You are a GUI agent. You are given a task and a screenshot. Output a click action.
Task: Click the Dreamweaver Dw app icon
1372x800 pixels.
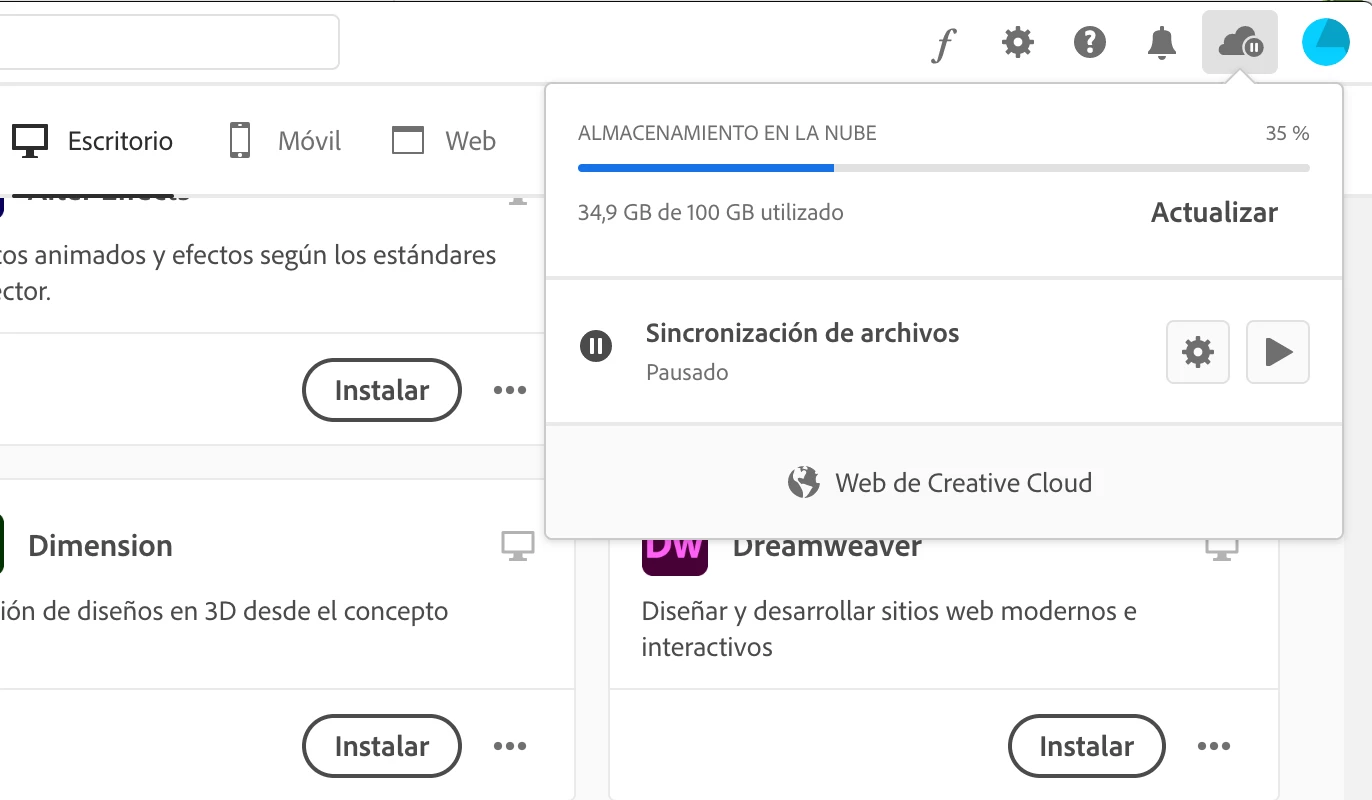coord(675,557)
